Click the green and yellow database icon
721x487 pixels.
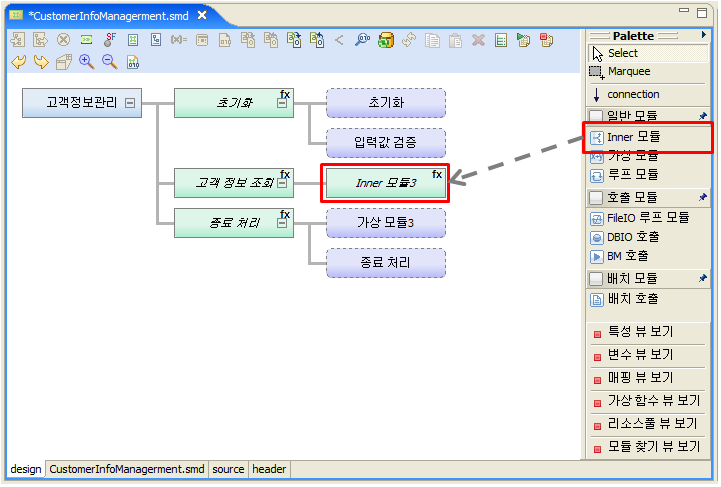[x=386, y=40]
